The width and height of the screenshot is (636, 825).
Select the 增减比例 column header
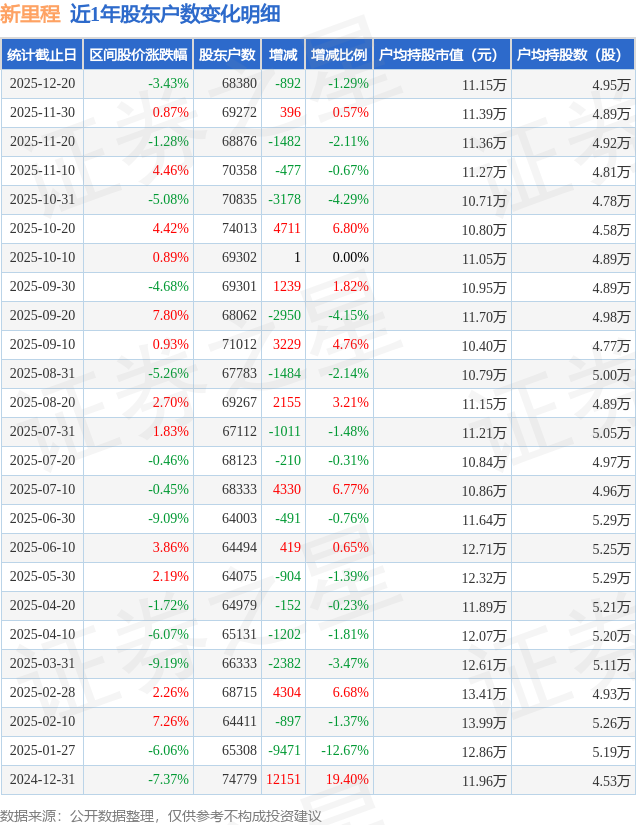tap(338, 55)
